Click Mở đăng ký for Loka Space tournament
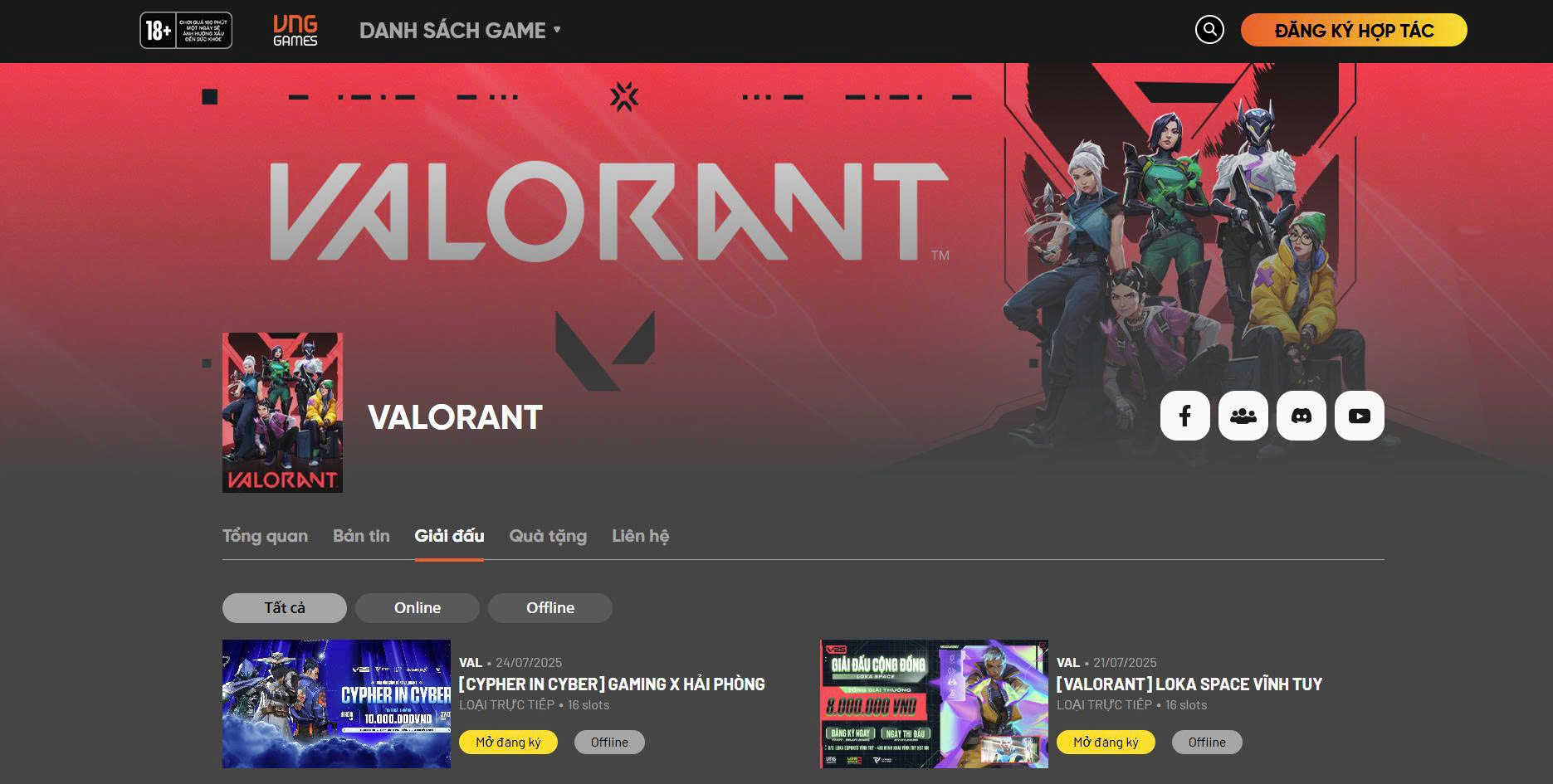 (x=1106, y=743)
